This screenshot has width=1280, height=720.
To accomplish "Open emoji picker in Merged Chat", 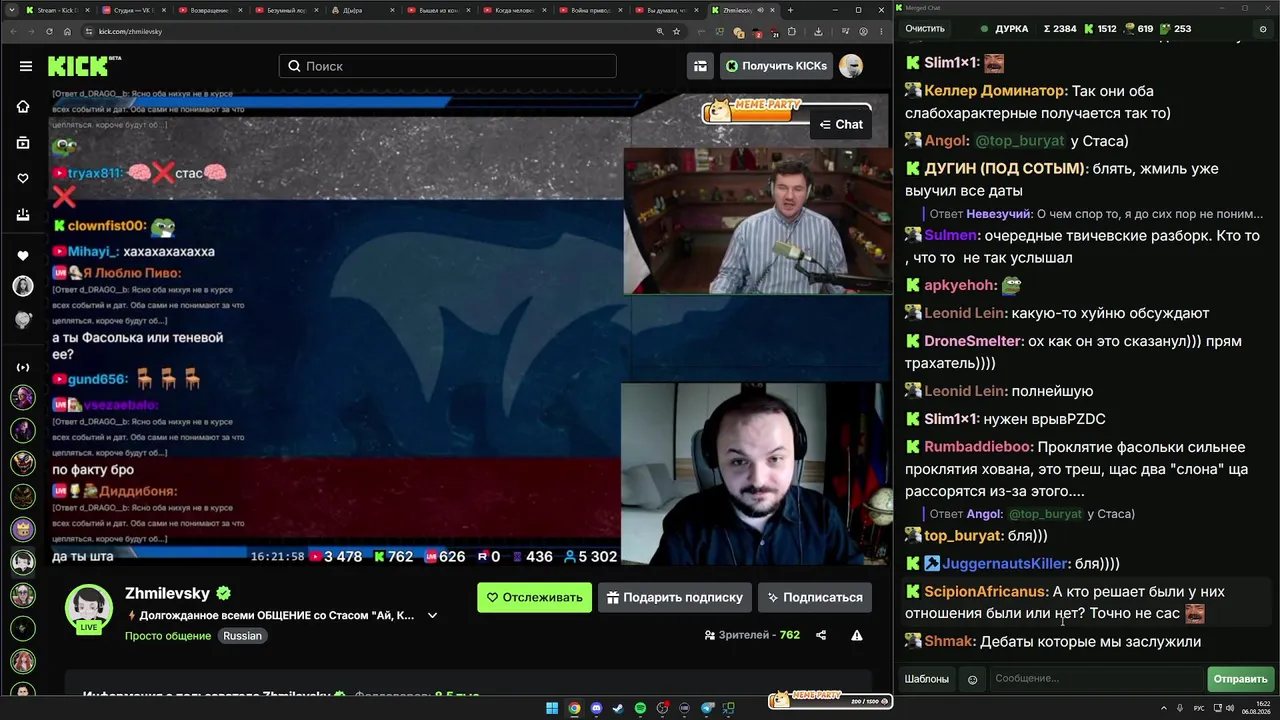I will (973, 679).
